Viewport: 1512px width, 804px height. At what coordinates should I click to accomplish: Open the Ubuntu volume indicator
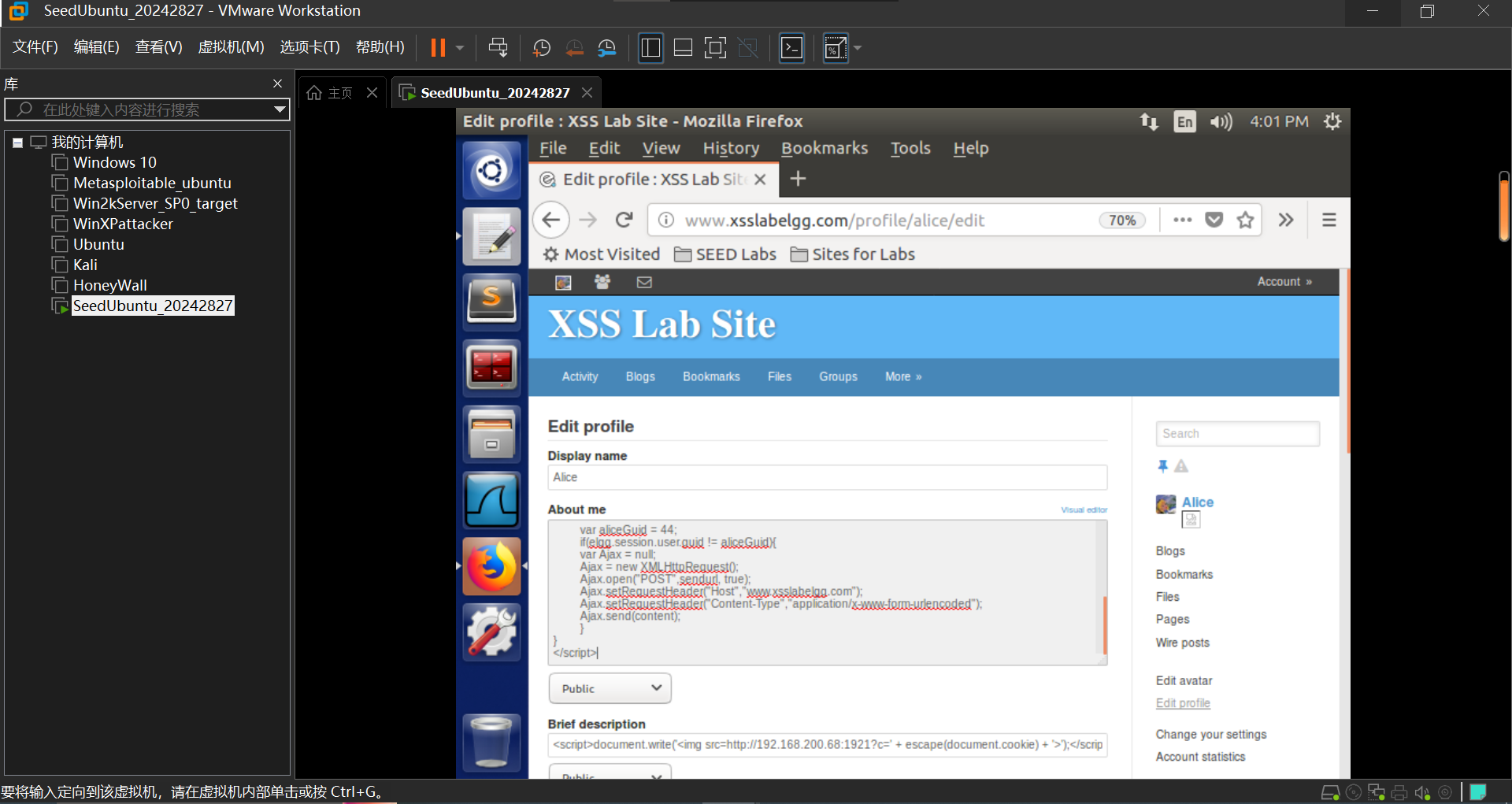point(1221,121)
